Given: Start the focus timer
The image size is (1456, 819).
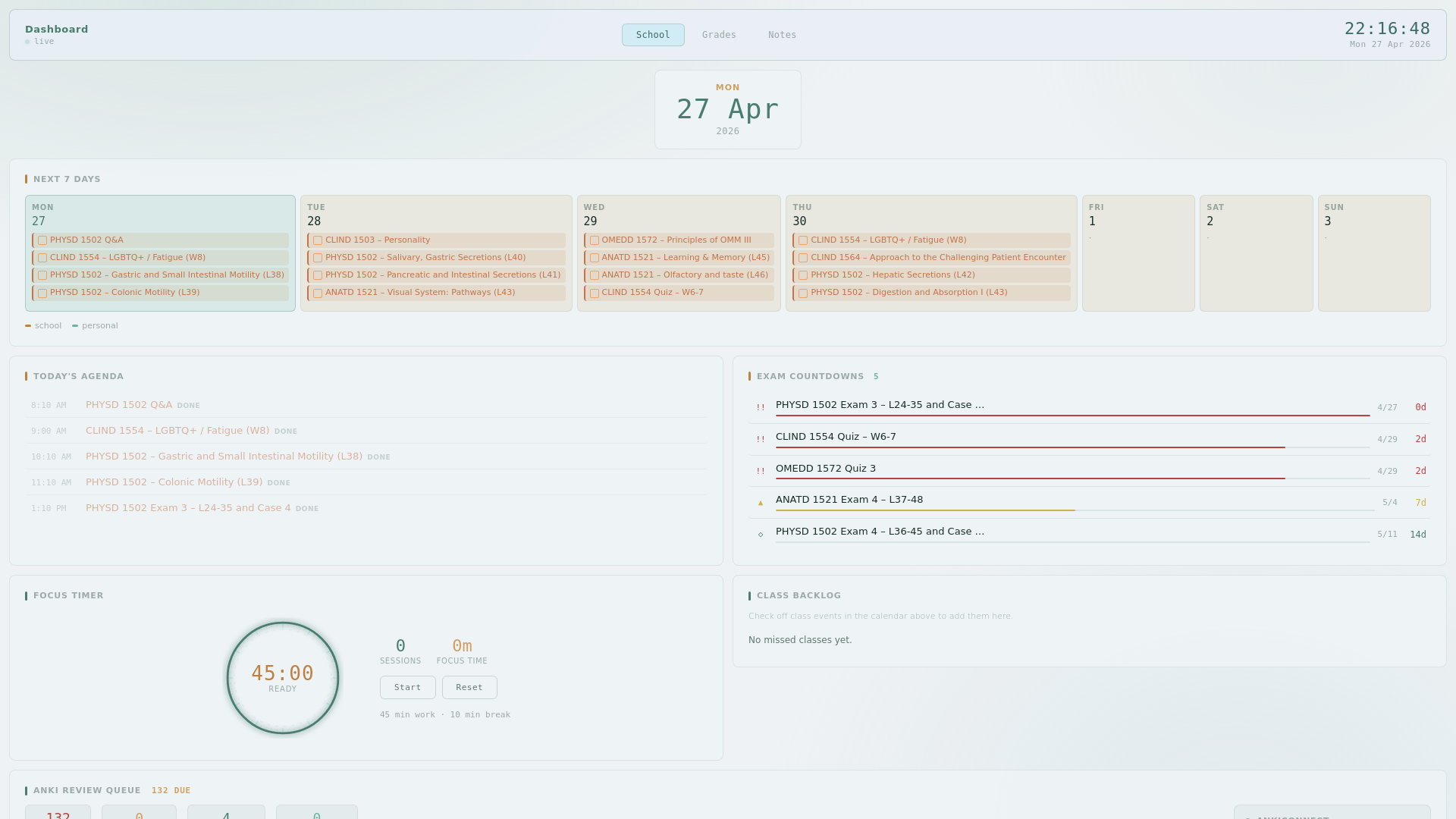Looking at the screenshot, I should pos(407,687).
